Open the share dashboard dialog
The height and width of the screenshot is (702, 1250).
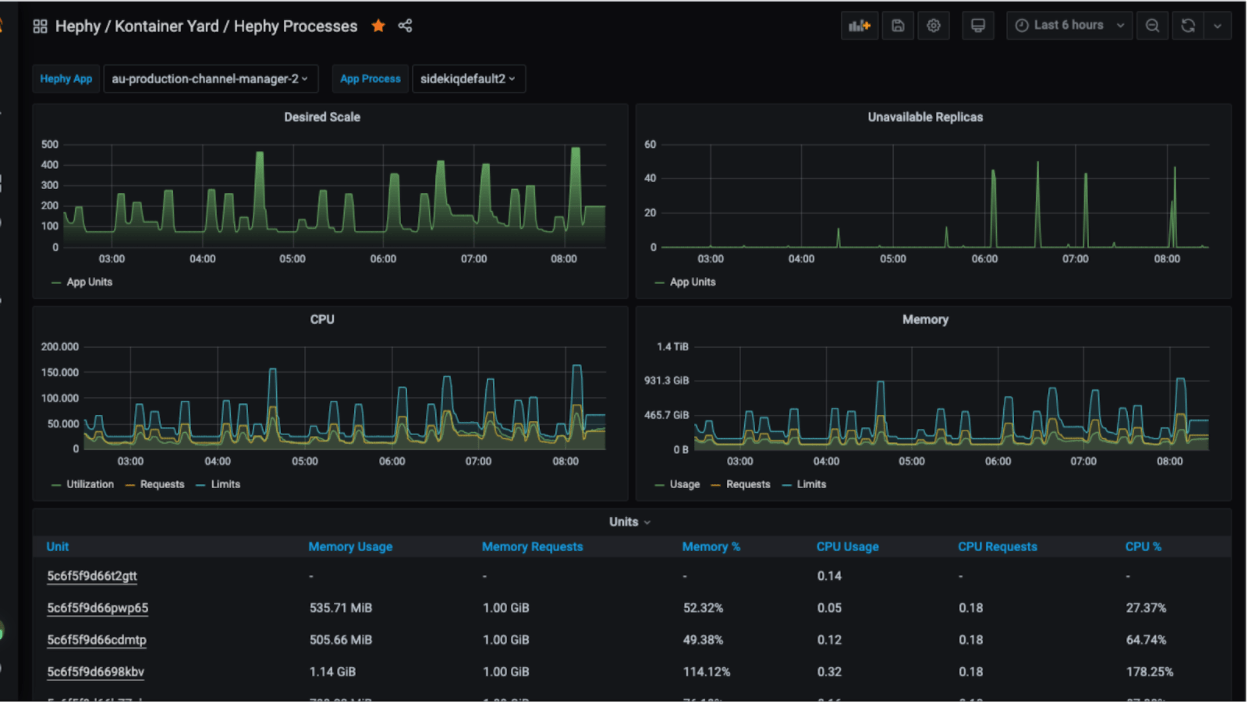(405, 26)
